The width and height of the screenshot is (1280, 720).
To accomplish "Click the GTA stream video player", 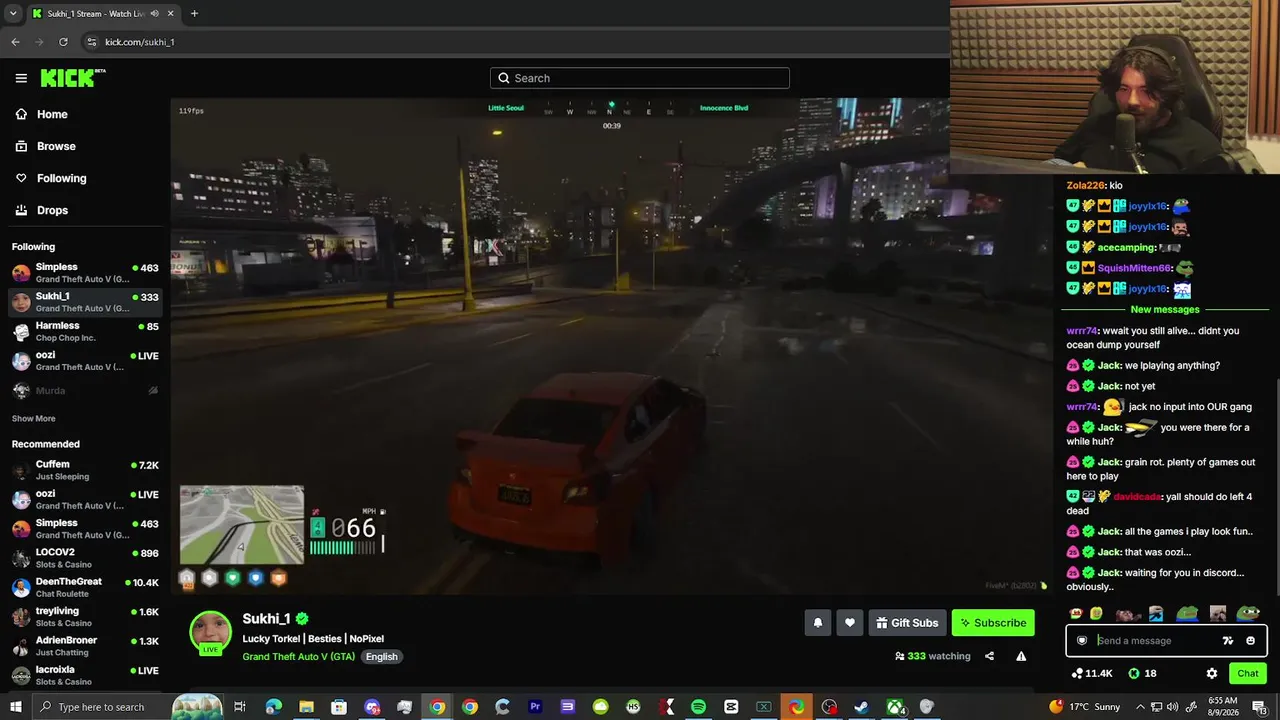I will pyautogui.click(x=610, y=346).
